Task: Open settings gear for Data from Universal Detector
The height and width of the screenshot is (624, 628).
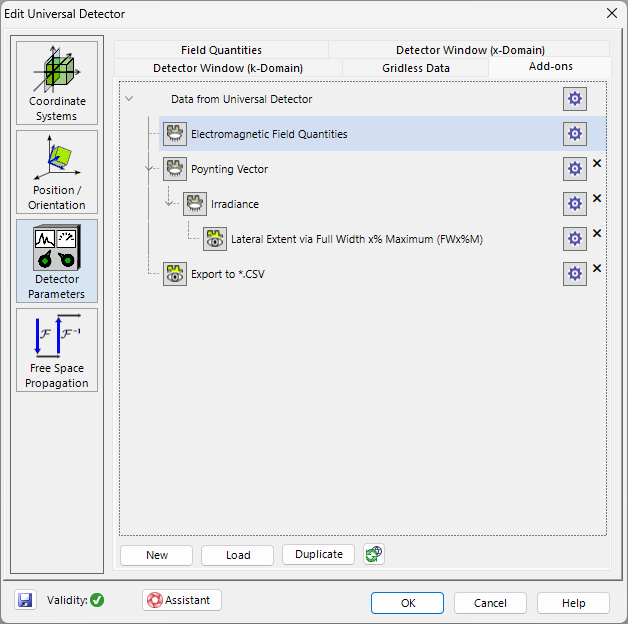Action: coord(575,99)
